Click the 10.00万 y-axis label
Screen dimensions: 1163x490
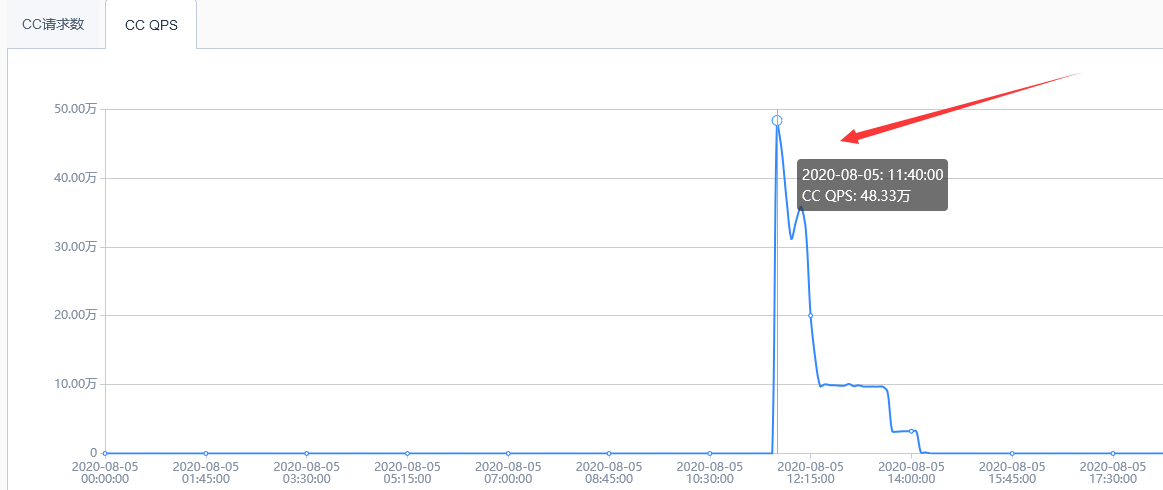point(76,384)
